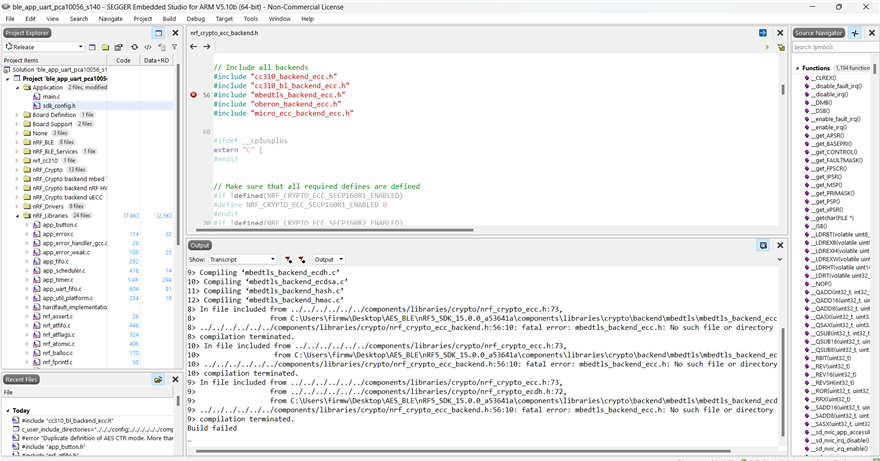Click the collapse tree icon in Project Explorer toolbar

pos(162,47)
